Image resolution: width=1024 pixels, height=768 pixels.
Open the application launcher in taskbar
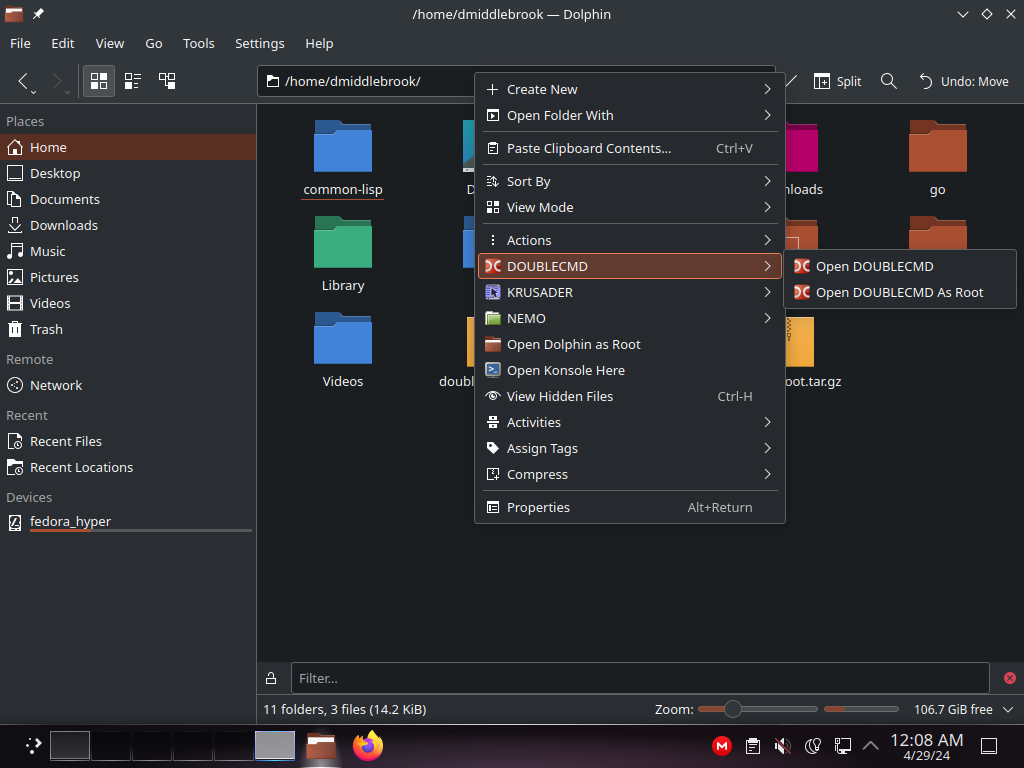point(33,746)
